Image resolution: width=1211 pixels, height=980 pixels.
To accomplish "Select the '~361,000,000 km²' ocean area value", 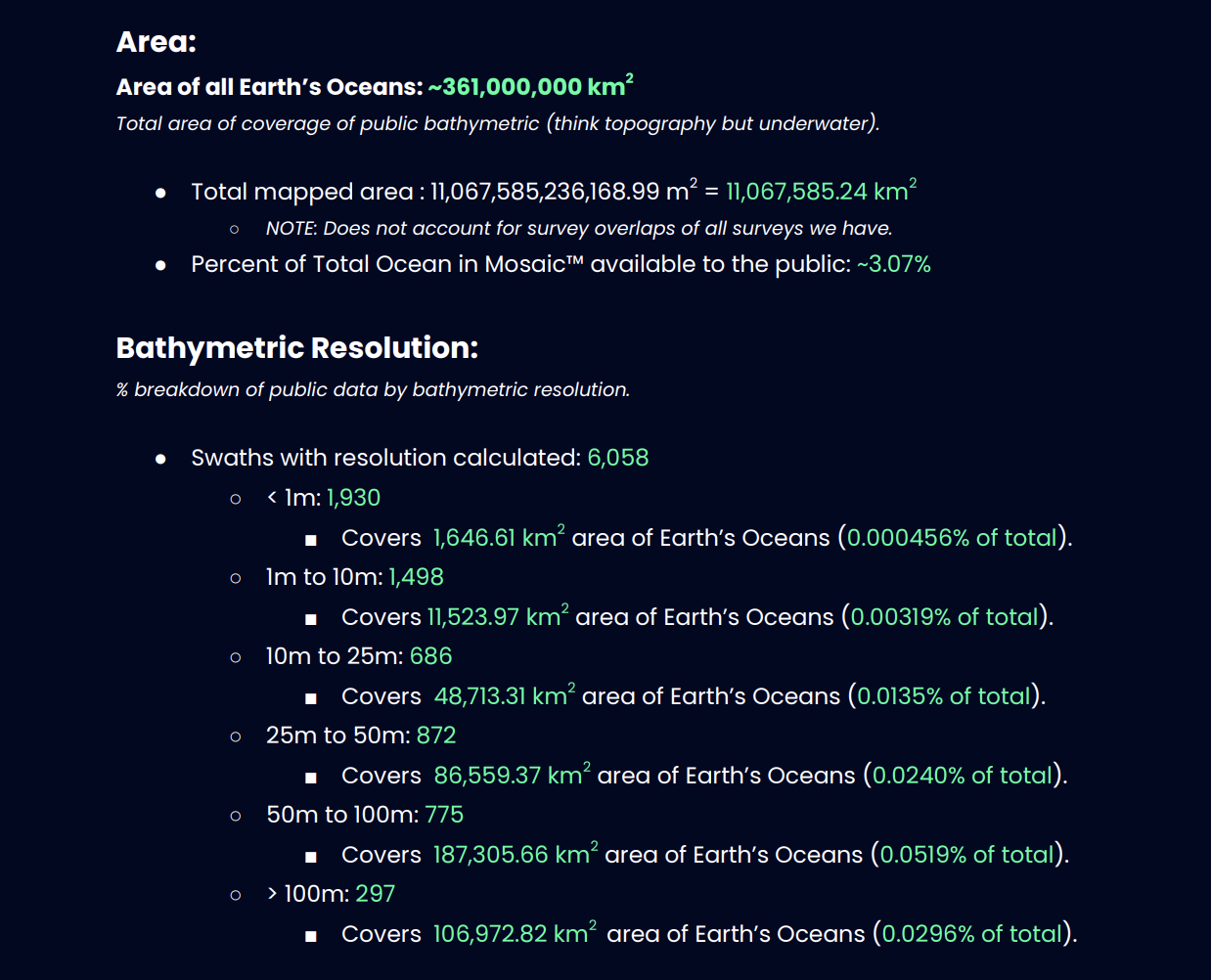I will click(531, 86).
